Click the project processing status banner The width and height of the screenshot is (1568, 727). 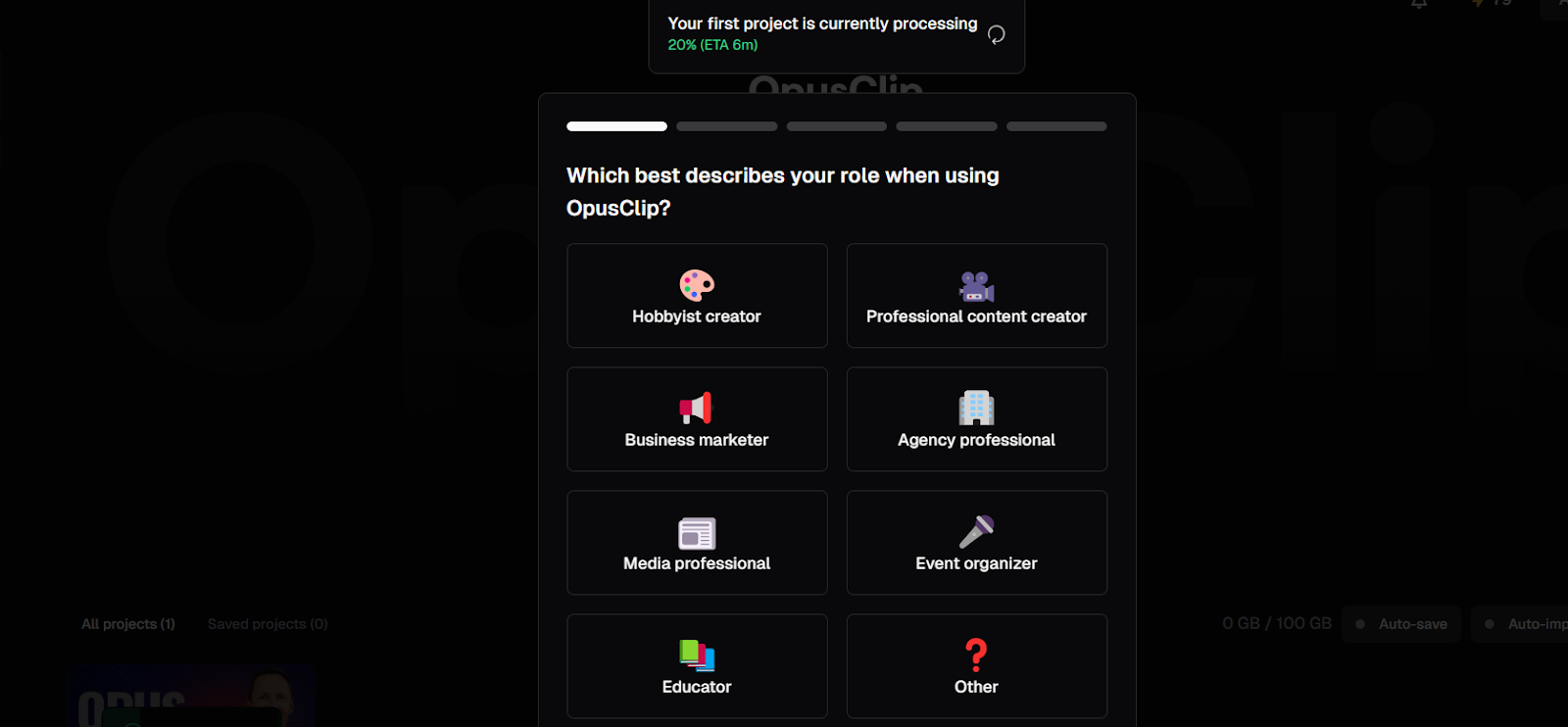click(x=837, y=34)
